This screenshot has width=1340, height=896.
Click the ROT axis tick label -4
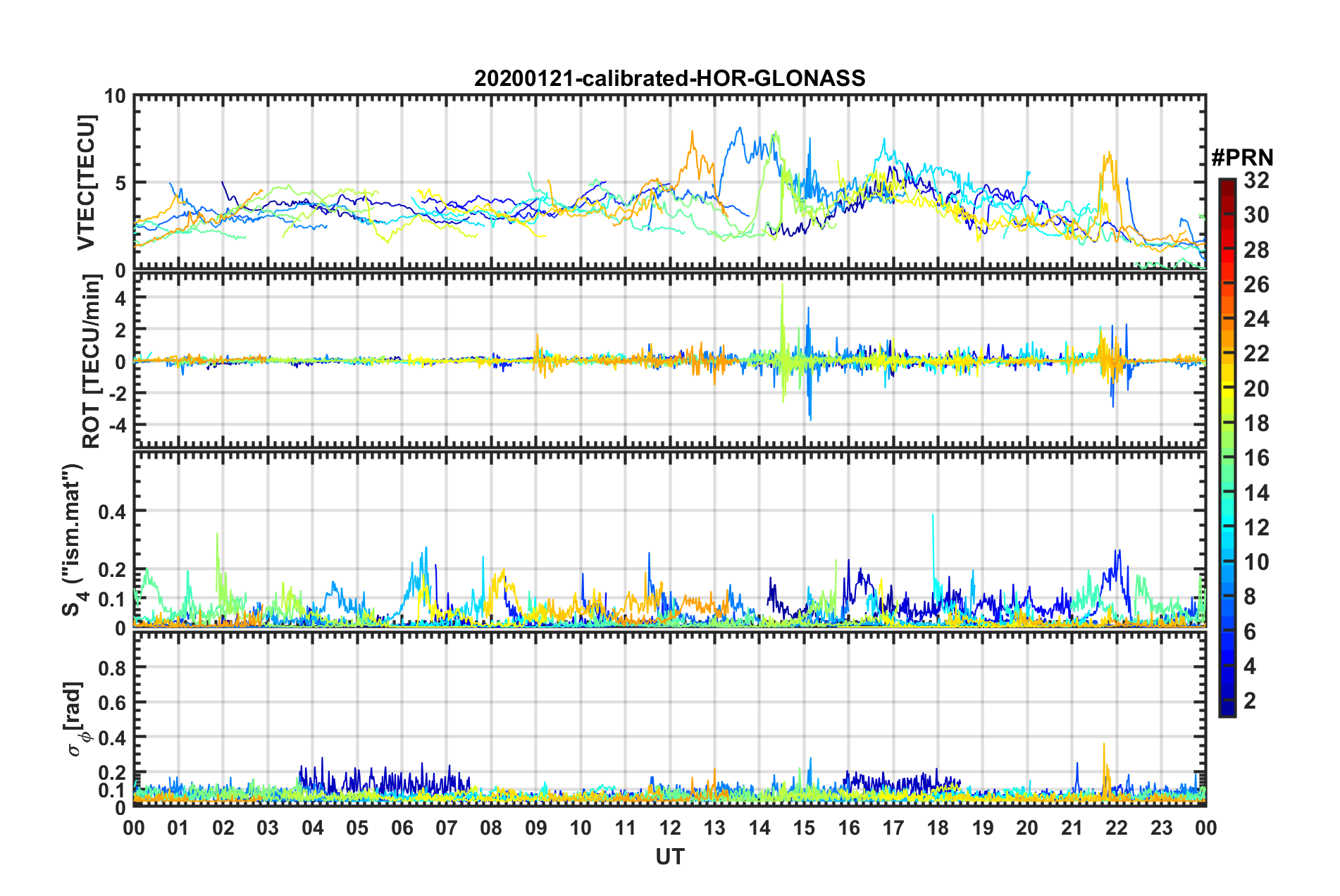pyautogui.click(x=116, y=425)
